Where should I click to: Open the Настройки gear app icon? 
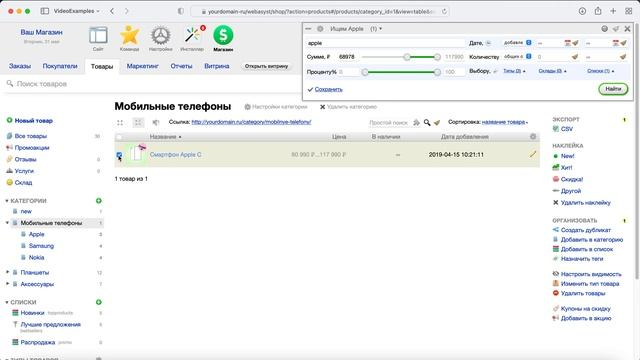pos(160,36)
